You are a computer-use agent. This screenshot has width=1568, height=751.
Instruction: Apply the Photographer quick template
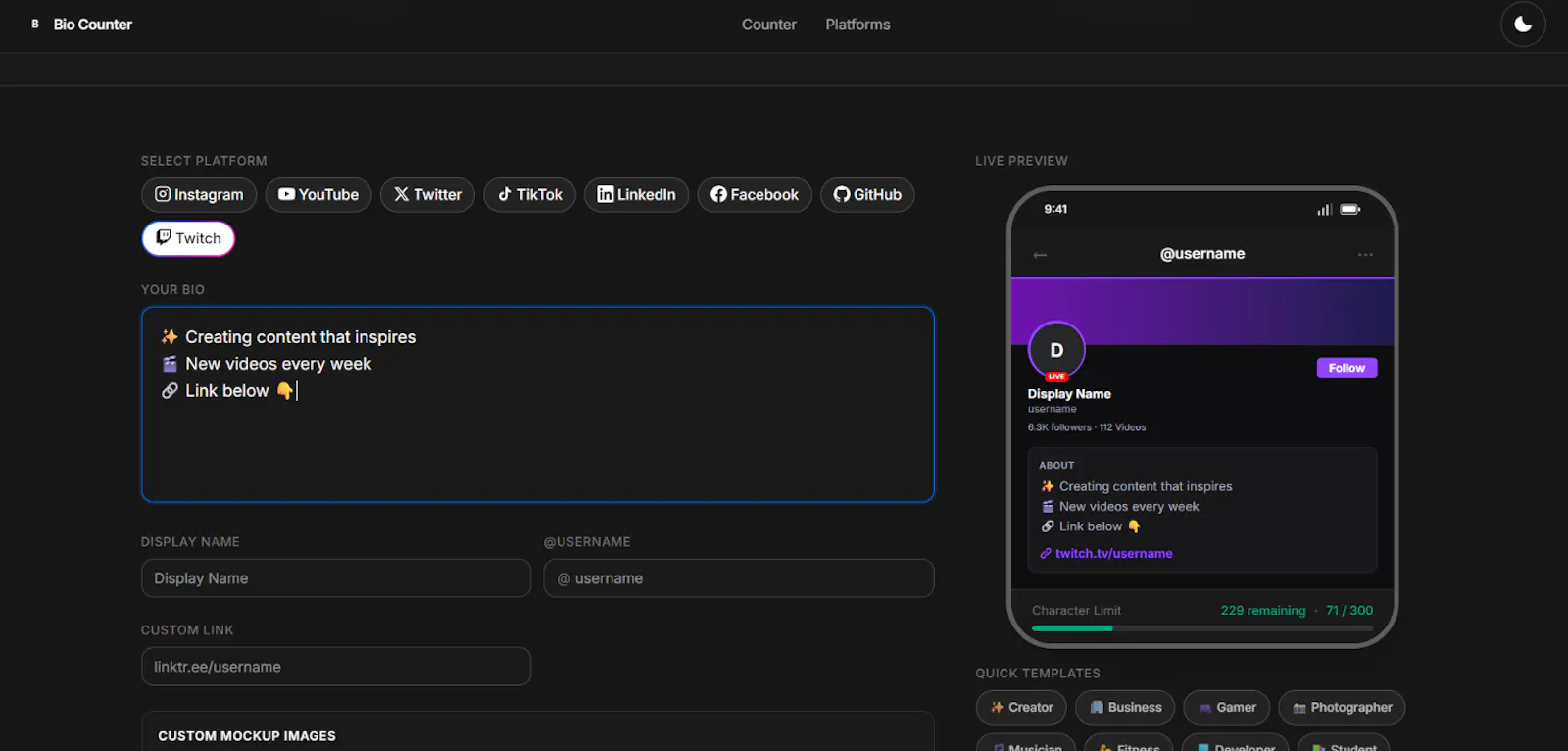click(x=1342, y=707)
